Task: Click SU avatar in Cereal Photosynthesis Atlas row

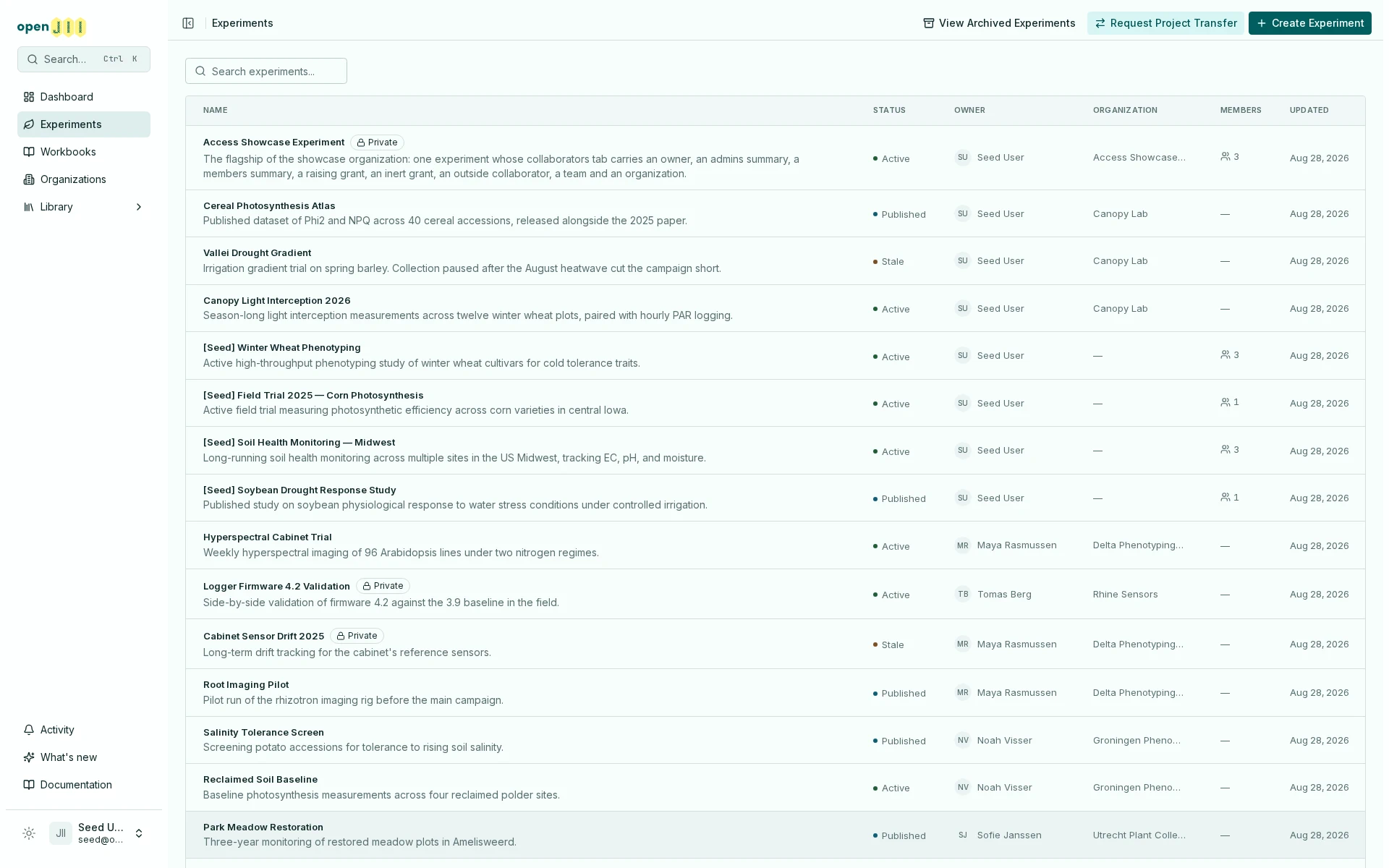Action: [x=962, y=213]
